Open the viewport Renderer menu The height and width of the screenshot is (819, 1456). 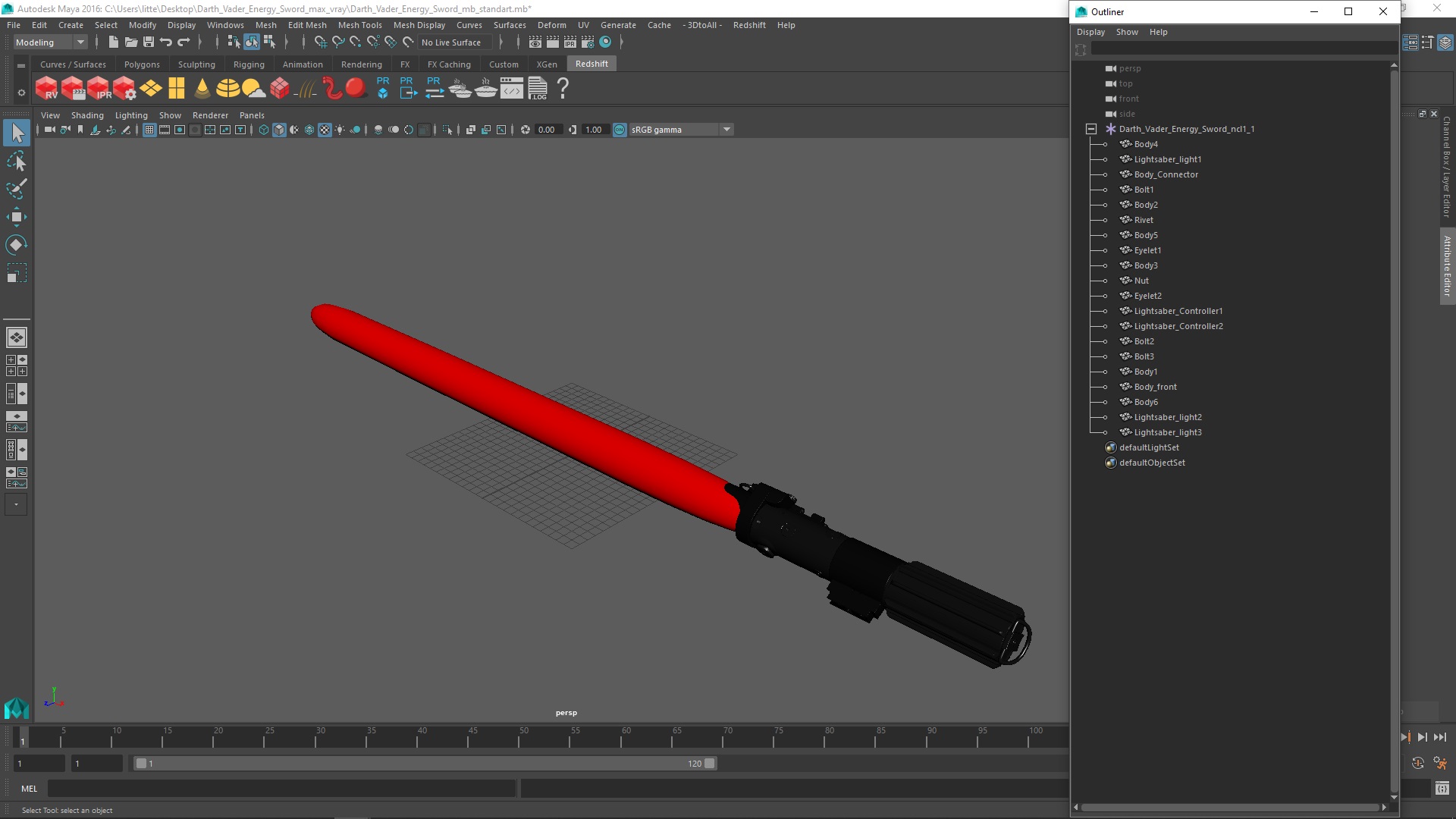pos(210,115)
